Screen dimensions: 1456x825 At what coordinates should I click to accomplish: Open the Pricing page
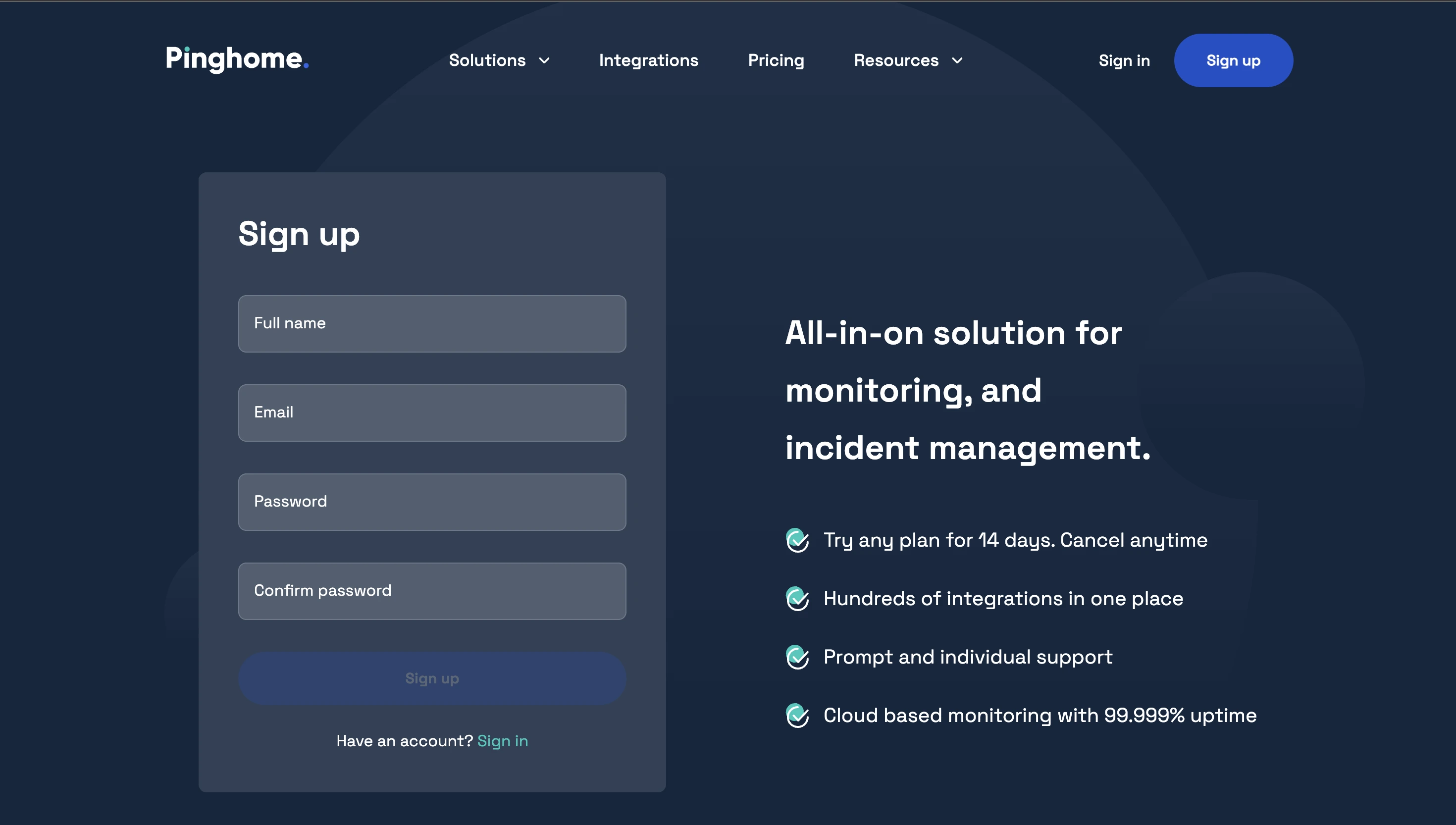pos(776,60)
